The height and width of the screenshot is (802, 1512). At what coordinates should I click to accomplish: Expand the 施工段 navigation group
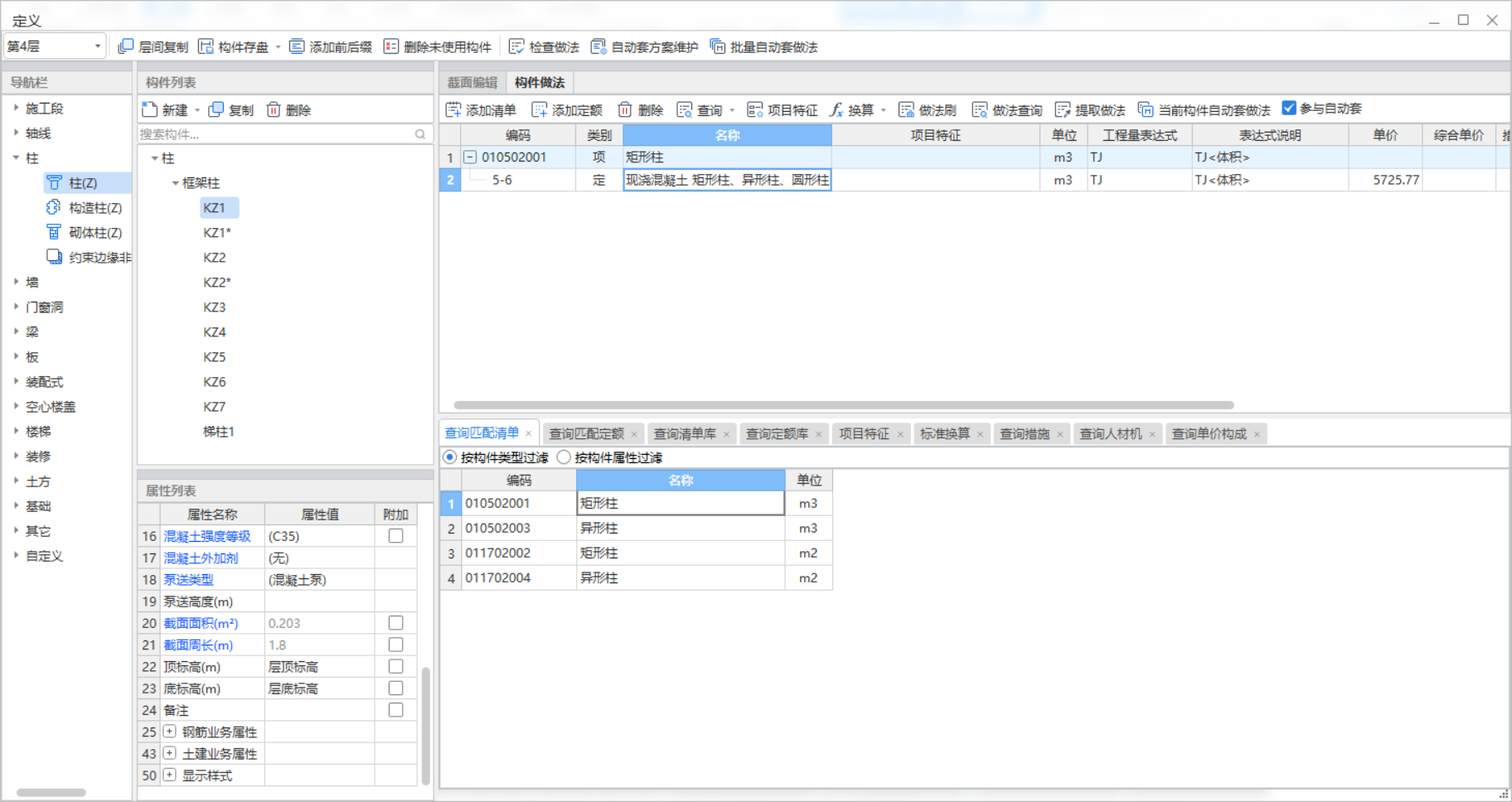click(x=17, y=108)
